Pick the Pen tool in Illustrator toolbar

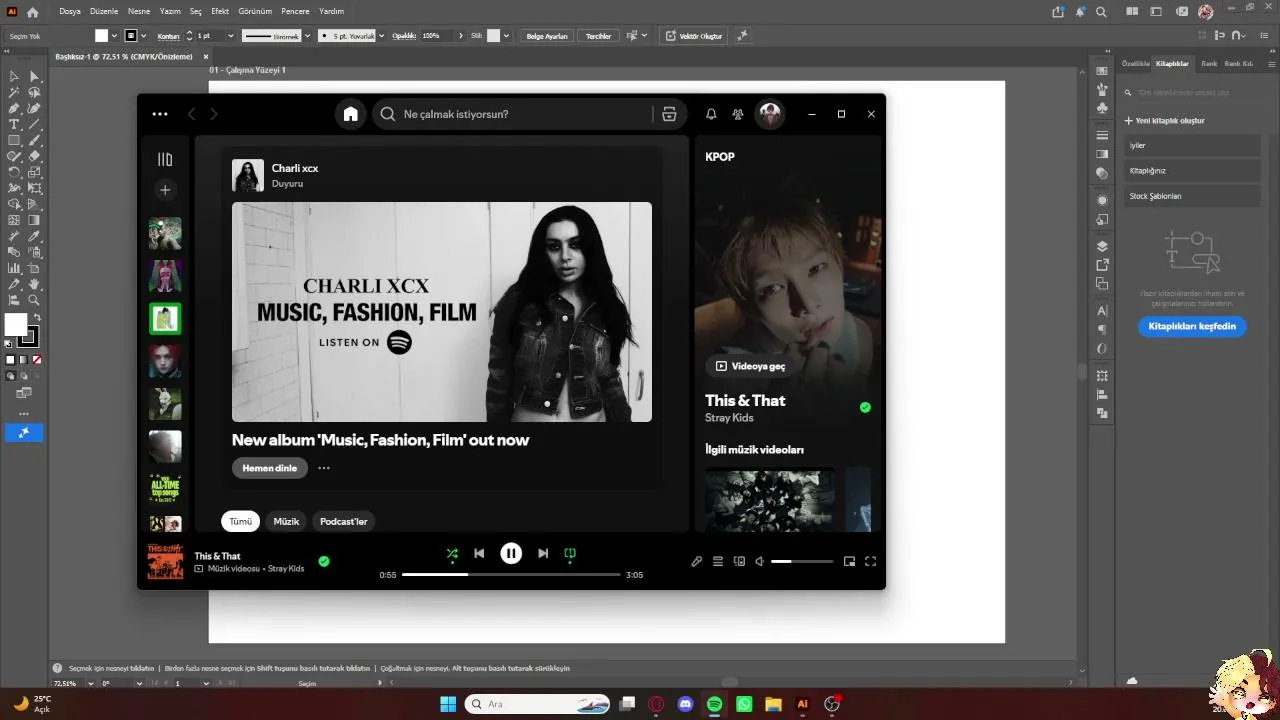click(14, 108)
